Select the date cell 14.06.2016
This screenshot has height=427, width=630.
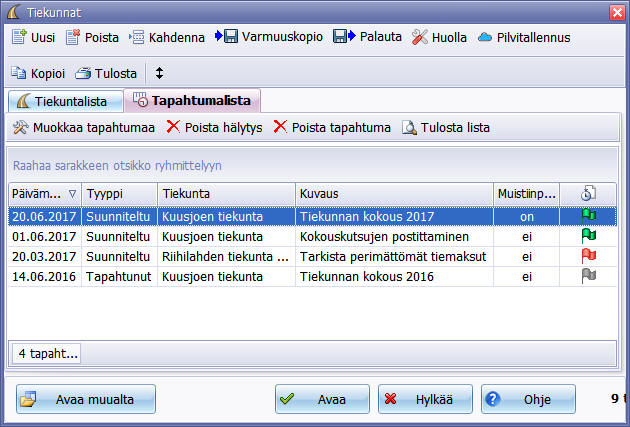tap(45, 277)
